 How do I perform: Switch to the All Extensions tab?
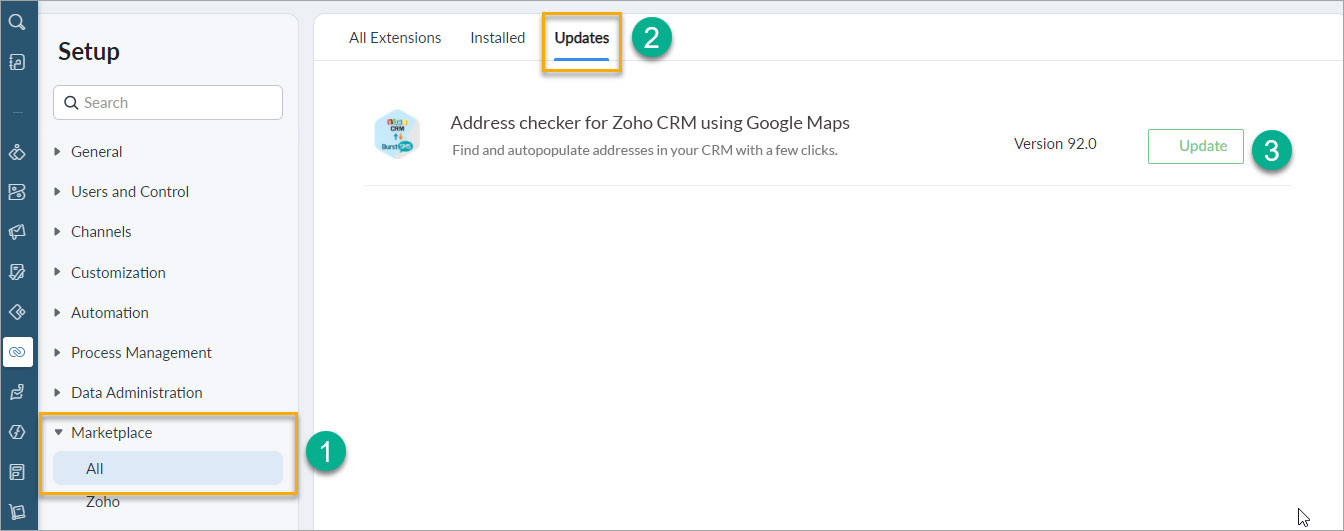coord(395,38)
